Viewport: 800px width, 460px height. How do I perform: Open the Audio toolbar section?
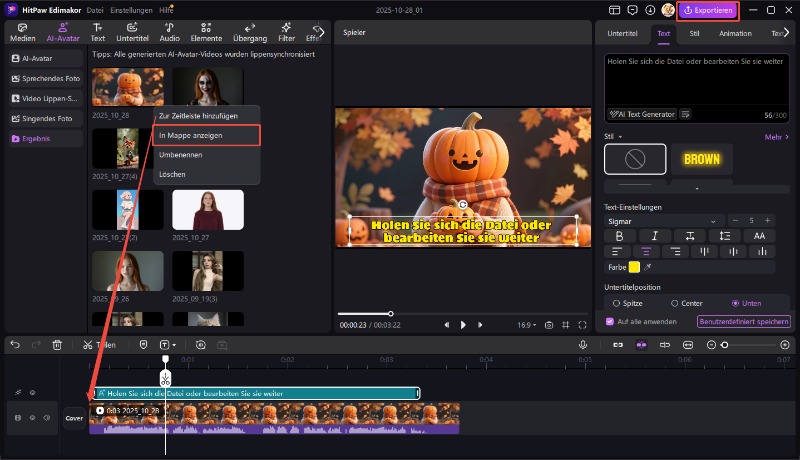click(x=169, y=32)
